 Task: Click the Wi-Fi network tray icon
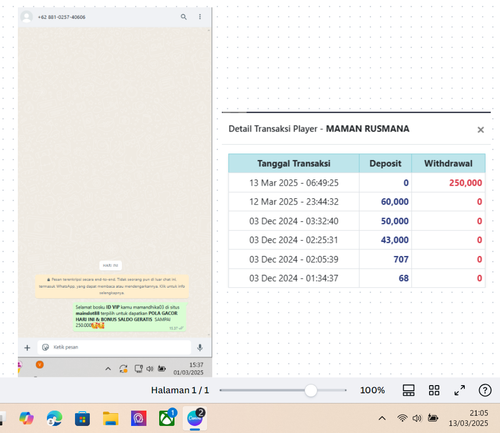pos(402,418)
